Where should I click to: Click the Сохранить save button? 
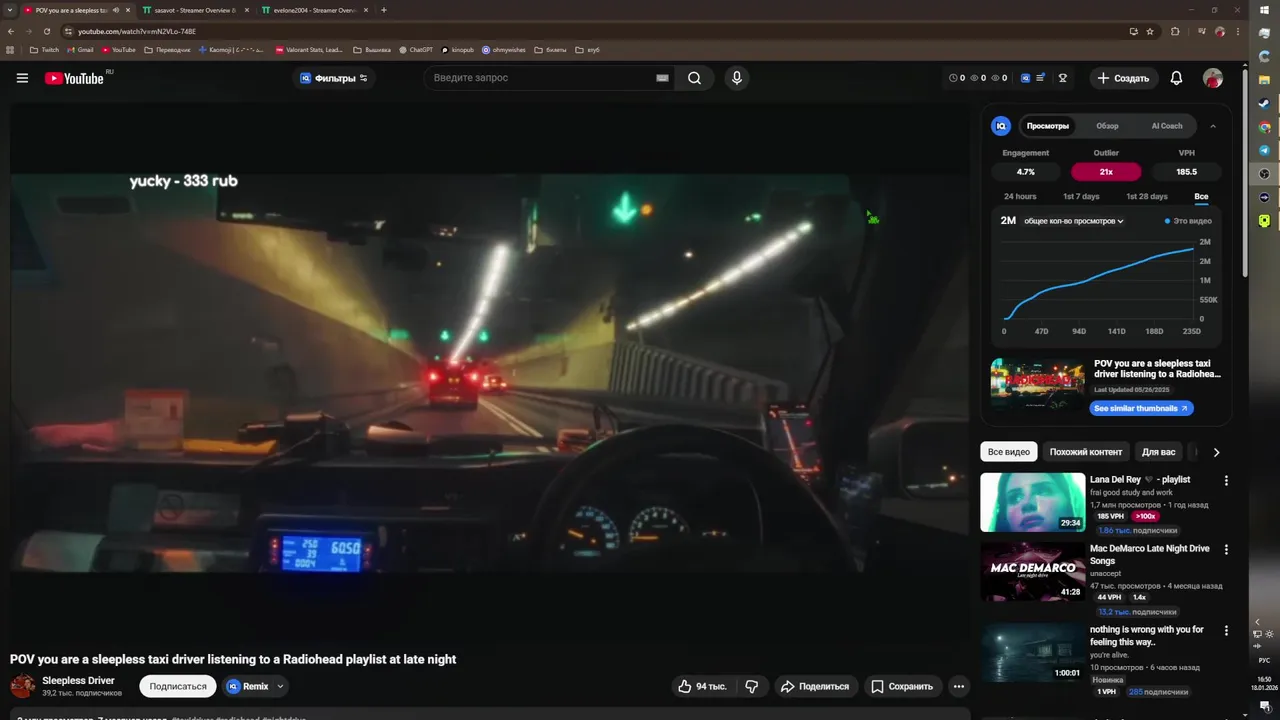(902, 686)
